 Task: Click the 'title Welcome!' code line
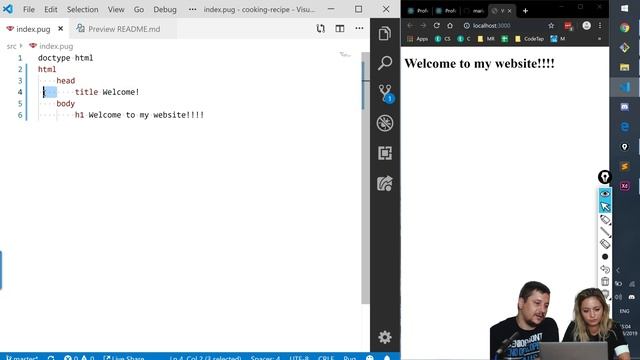[x=107, y=92]
